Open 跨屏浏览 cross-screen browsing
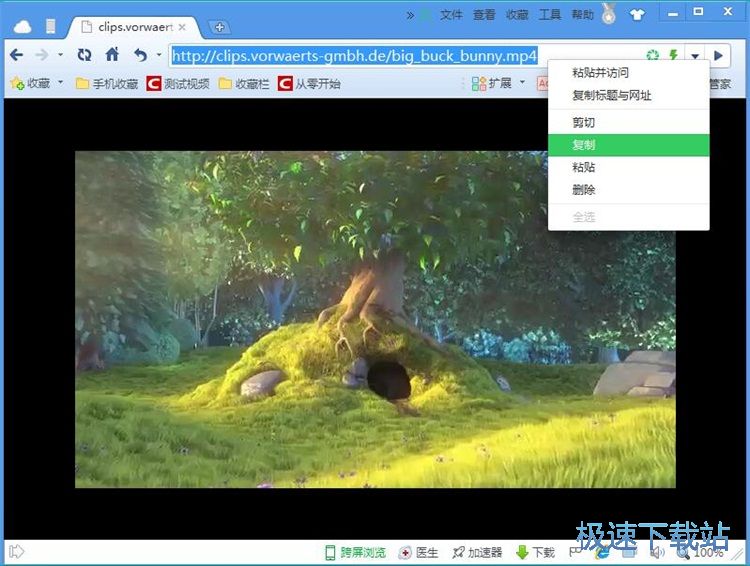This screenshot has width=750, height=566. coord(355,553)
